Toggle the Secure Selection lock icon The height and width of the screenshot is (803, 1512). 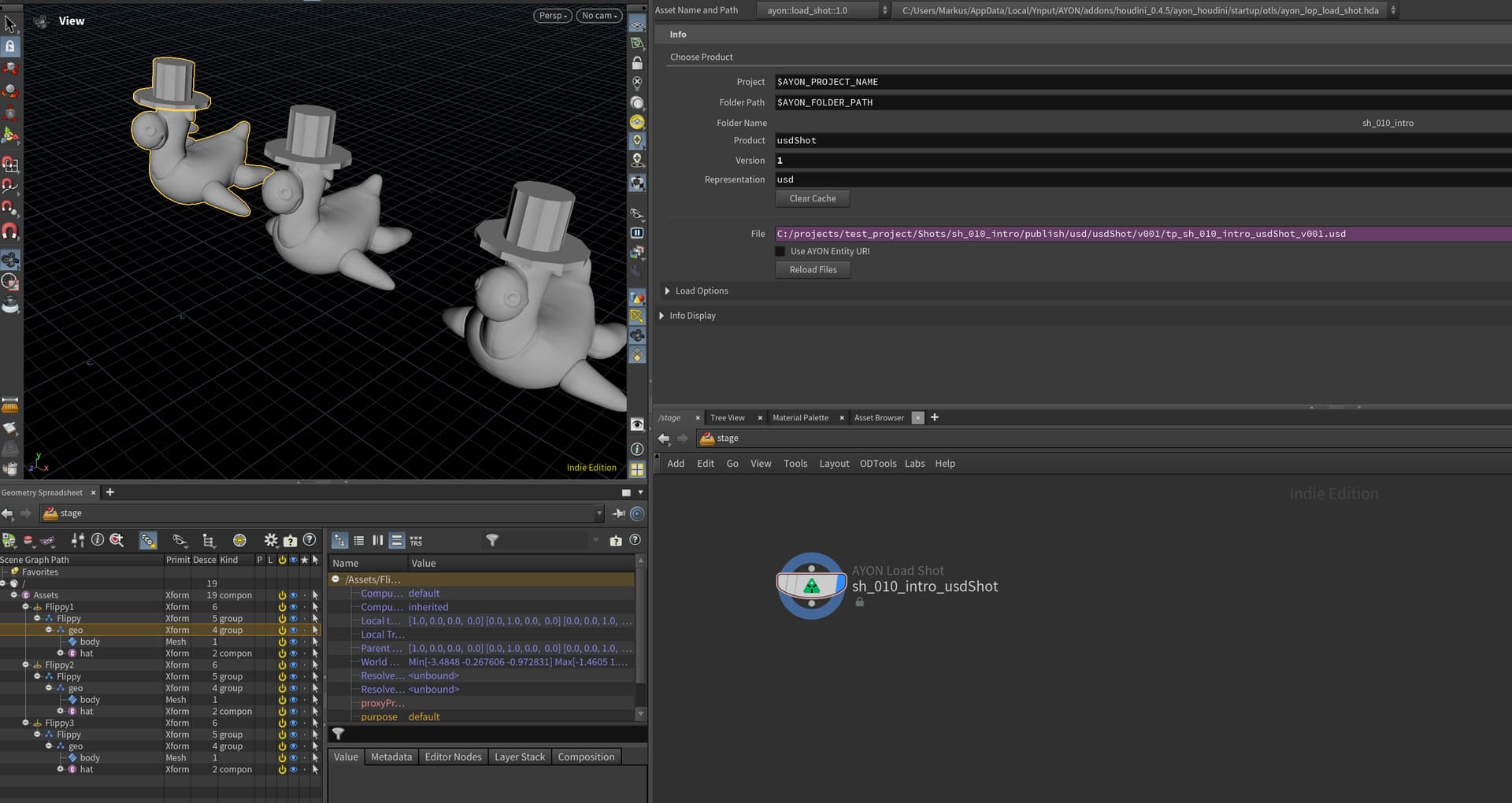pos(10,46)
